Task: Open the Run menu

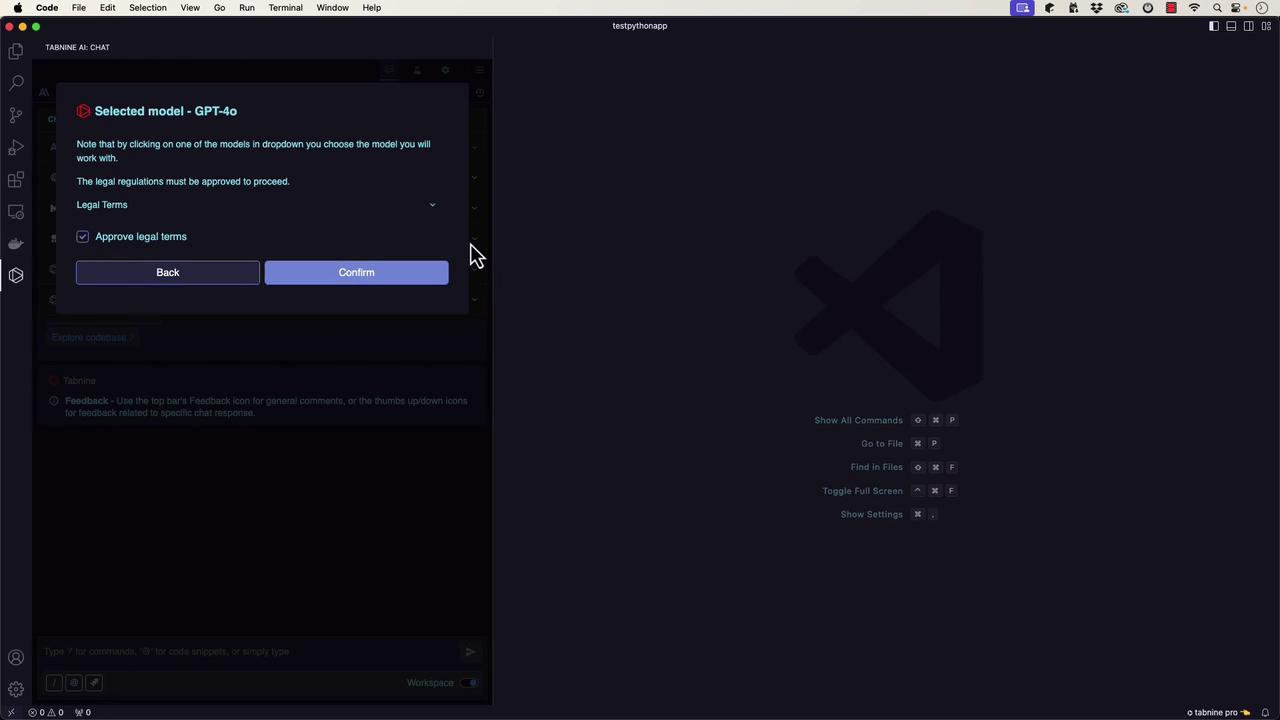Action: click(x=247, y=8)
